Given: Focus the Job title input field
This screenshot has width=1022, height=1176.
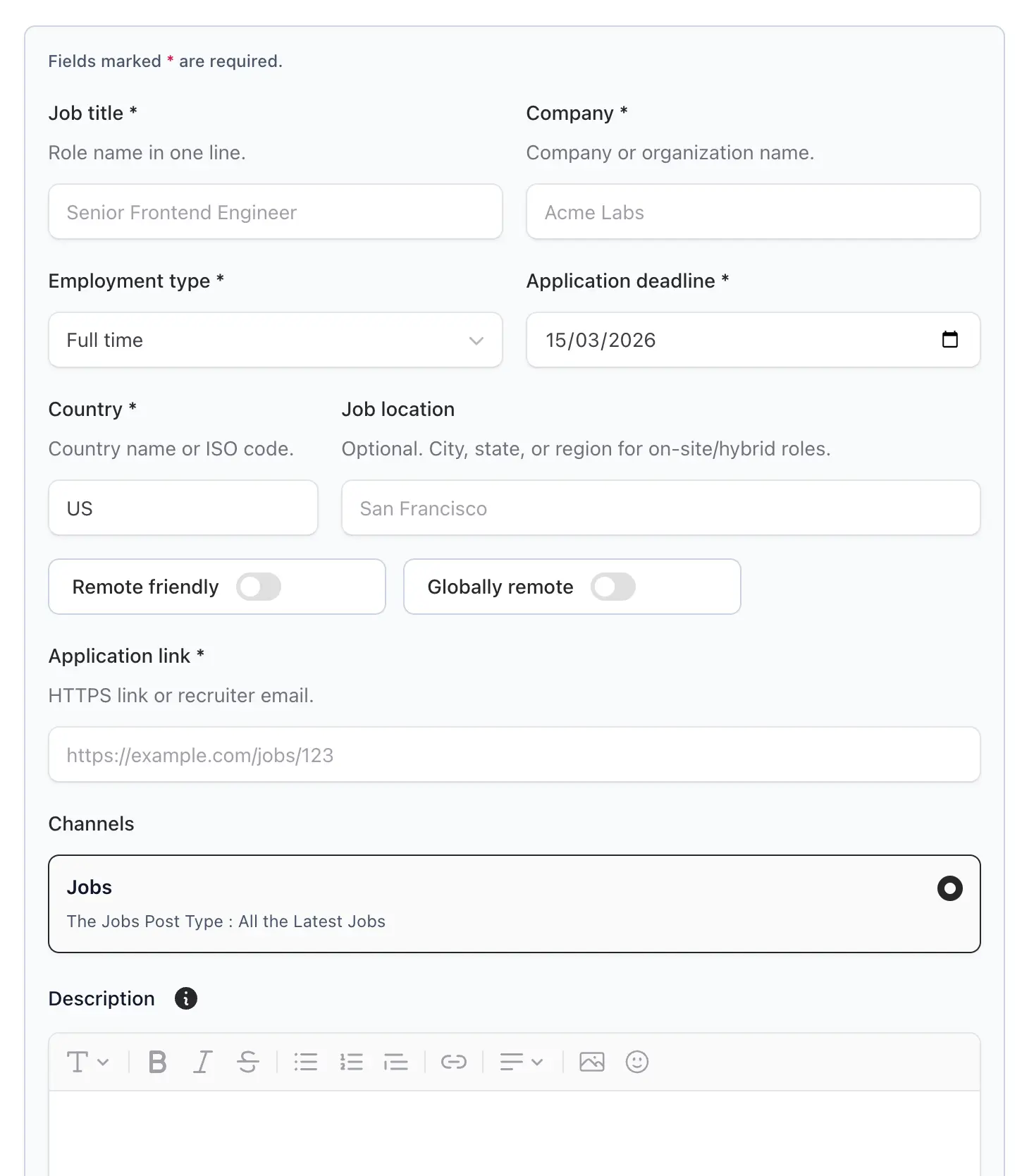Looking at the screenshot, I should coord(275,212).
